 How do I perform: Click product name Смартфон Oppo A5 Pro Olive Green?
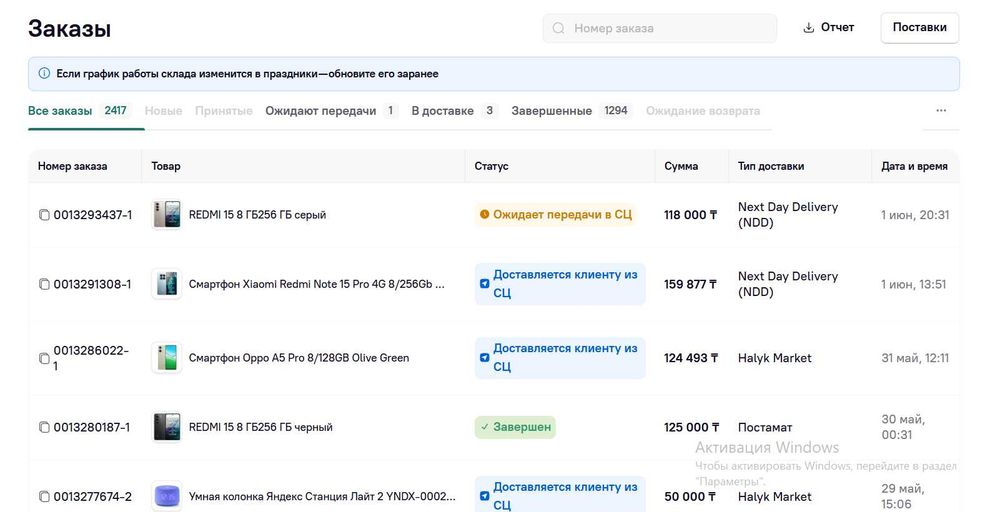point(299,358)
